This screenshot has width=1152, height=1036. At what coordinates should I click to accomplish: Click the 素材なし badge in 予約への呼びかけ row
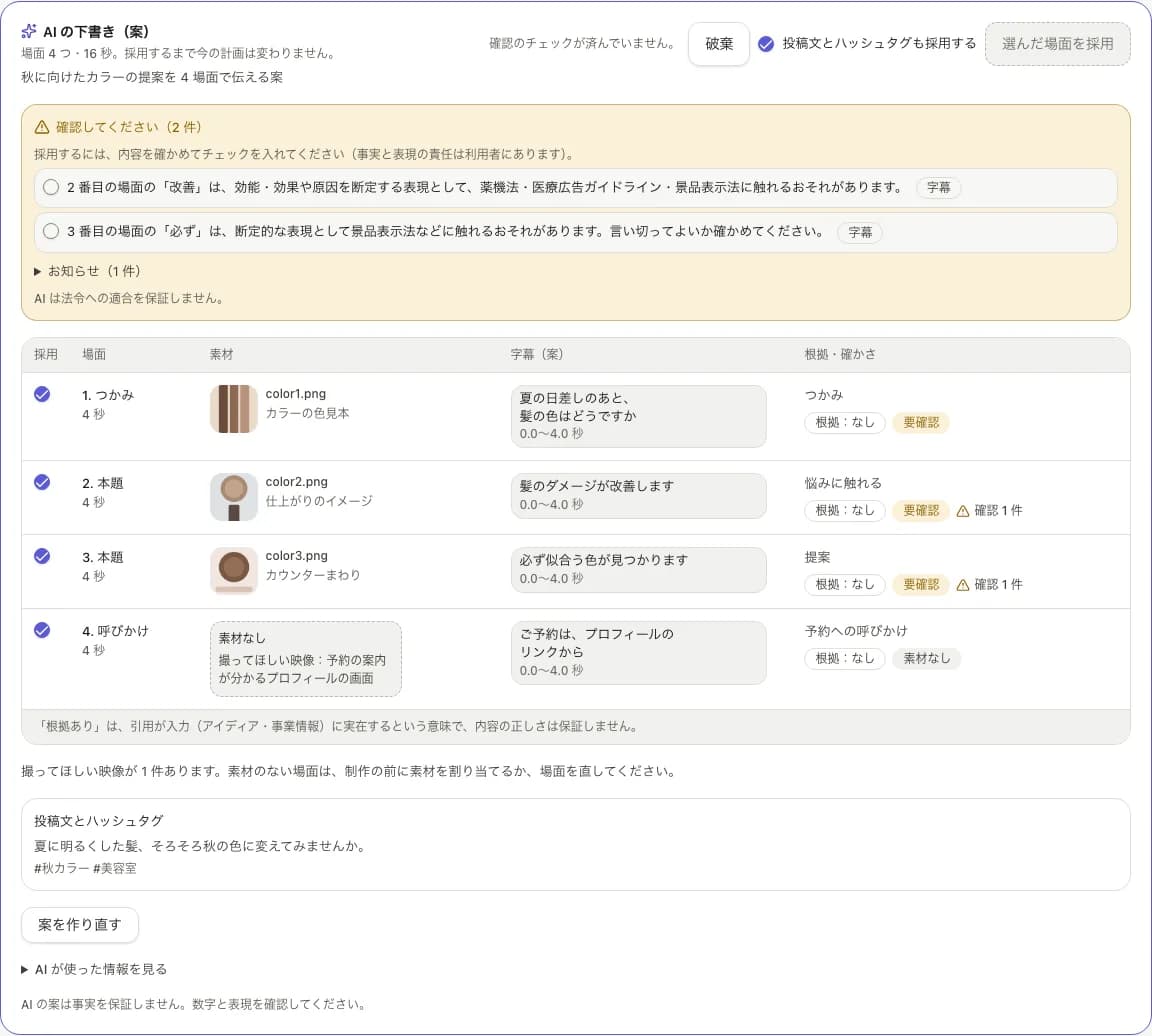(x=926, y=658)
